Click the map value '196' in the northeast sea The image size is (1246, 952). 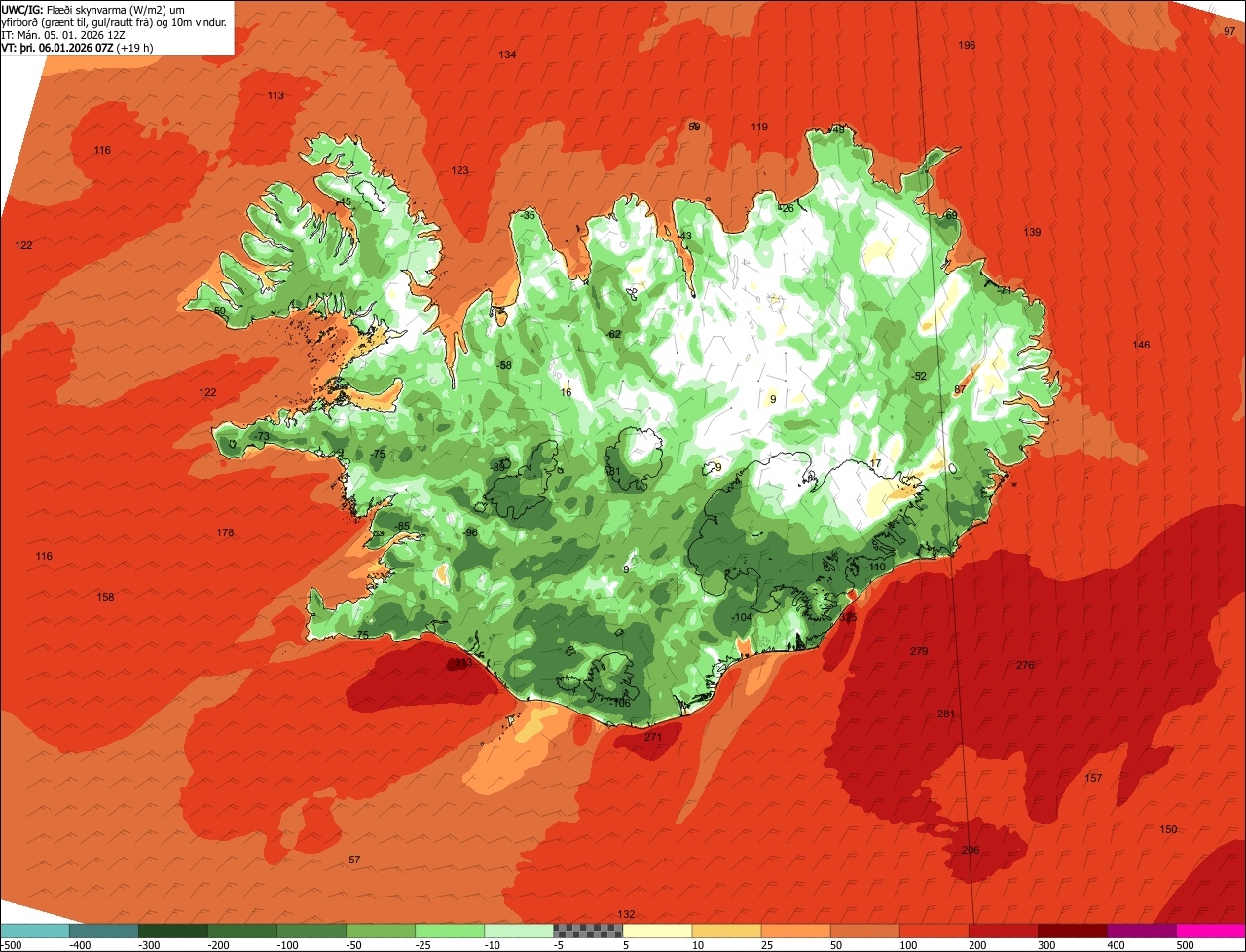pos(967,46)
